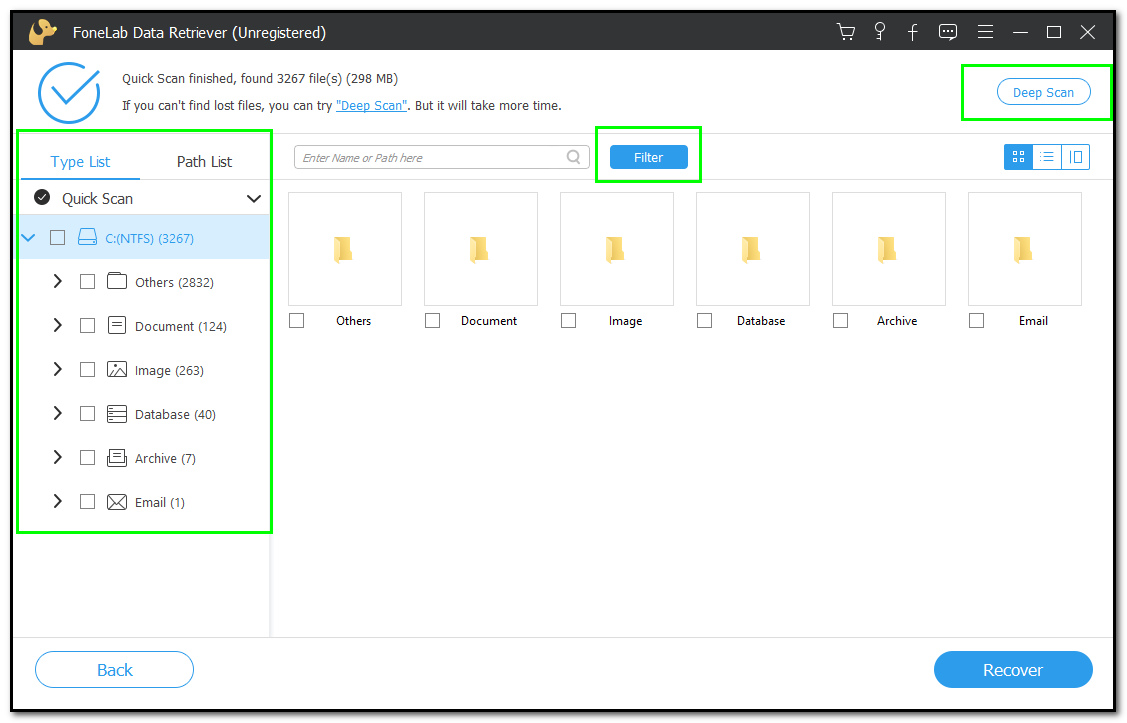This screenshot has width=1127, height=723.
Task: Check the Image (263) tree checkbox
Action: pos(87,369)
